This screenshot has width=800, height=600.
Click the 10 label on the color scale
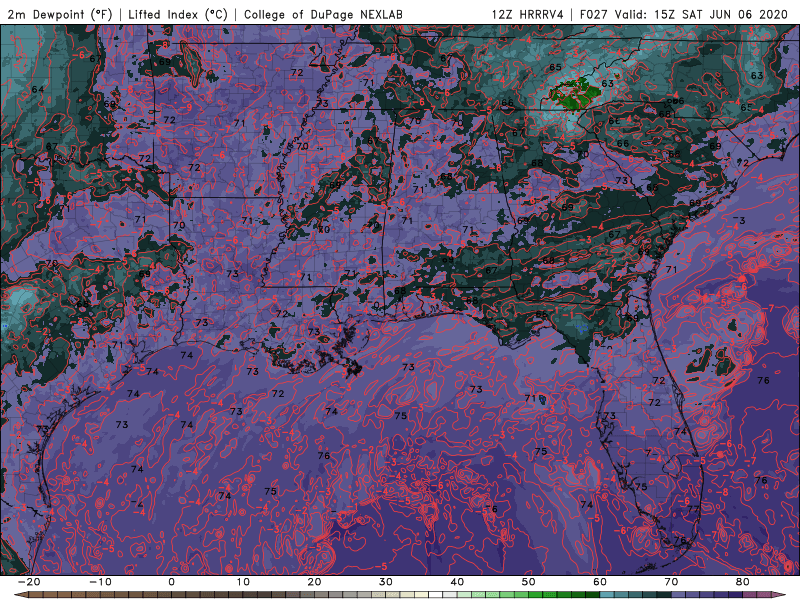pyautogui.click(x=243, y=582)
